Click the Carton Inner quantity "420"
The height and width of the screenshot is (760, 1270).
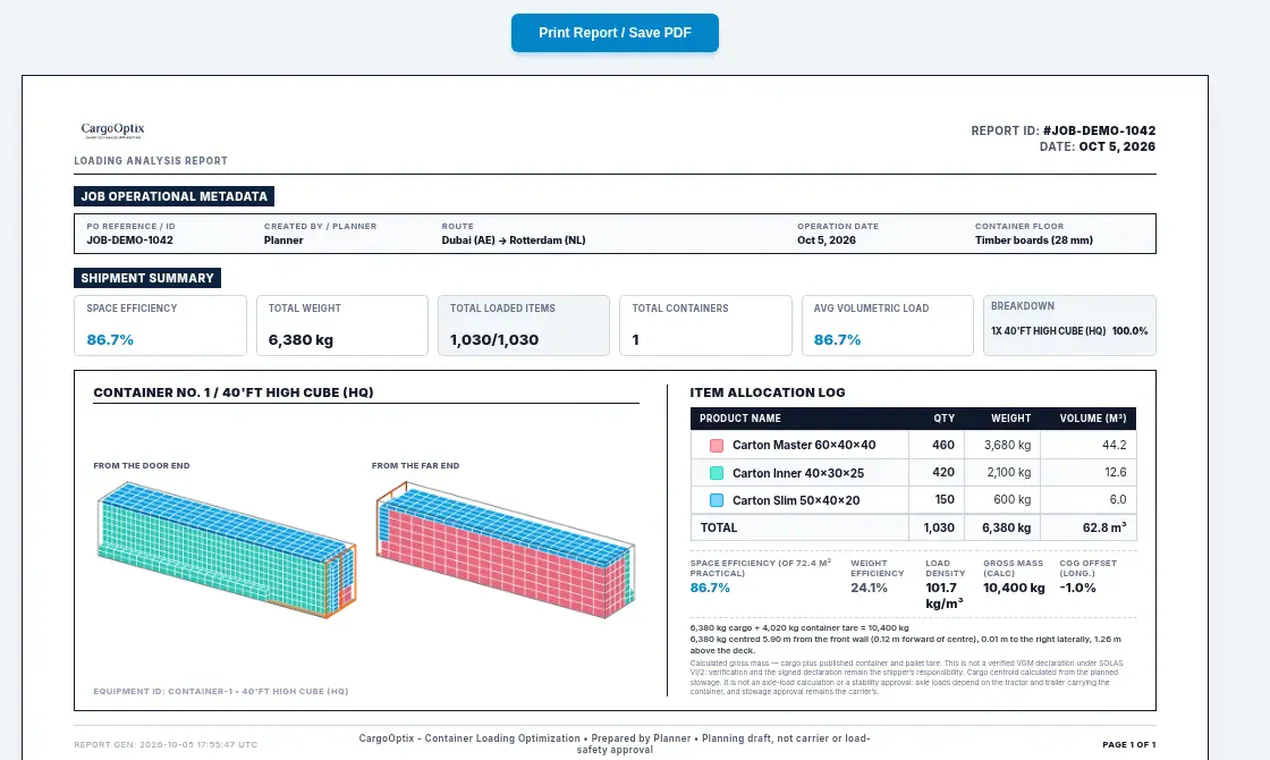click(x=943, y=473)
